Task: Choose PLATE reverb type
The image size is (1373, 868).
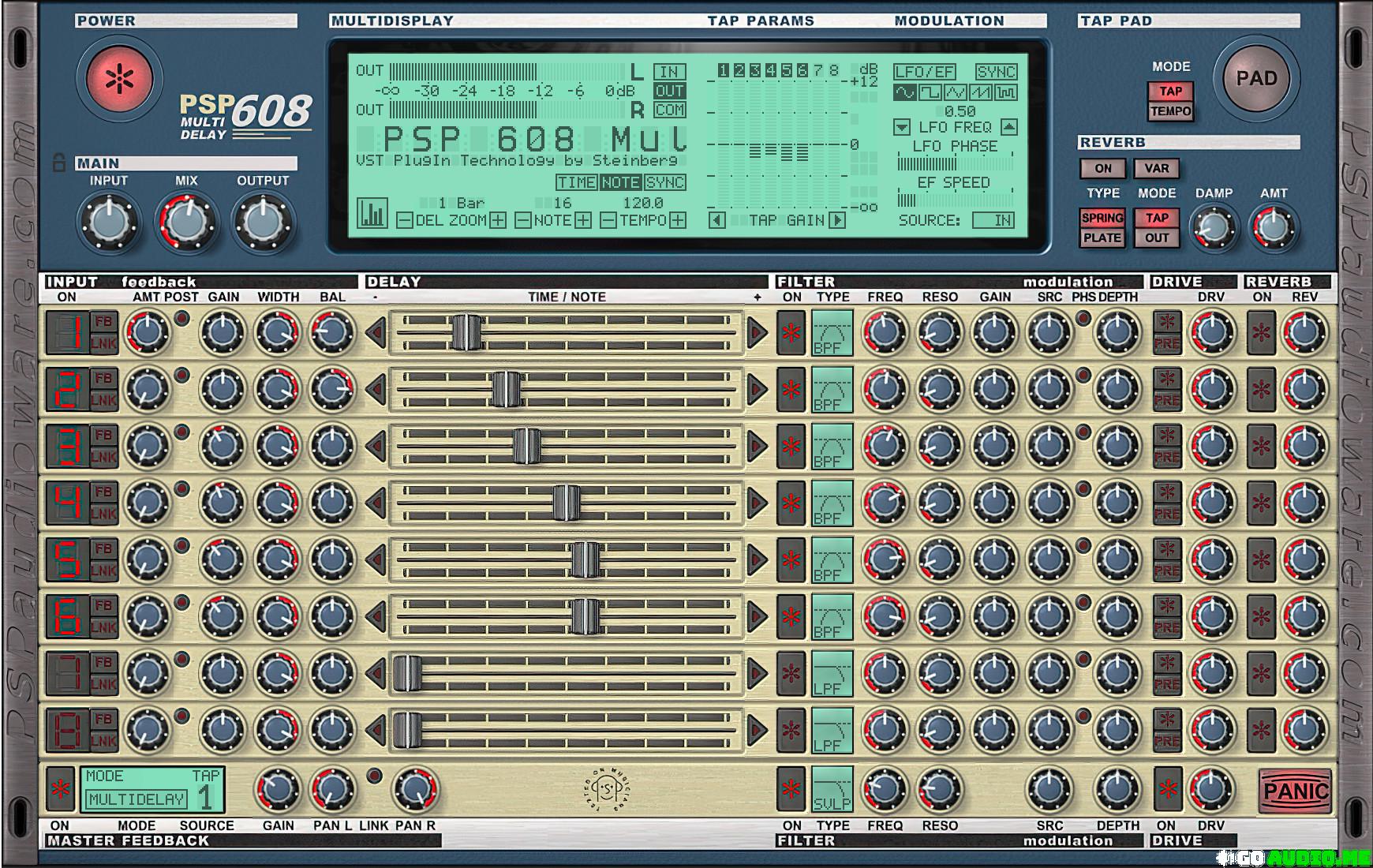Action: click(x=1102, y=238)
